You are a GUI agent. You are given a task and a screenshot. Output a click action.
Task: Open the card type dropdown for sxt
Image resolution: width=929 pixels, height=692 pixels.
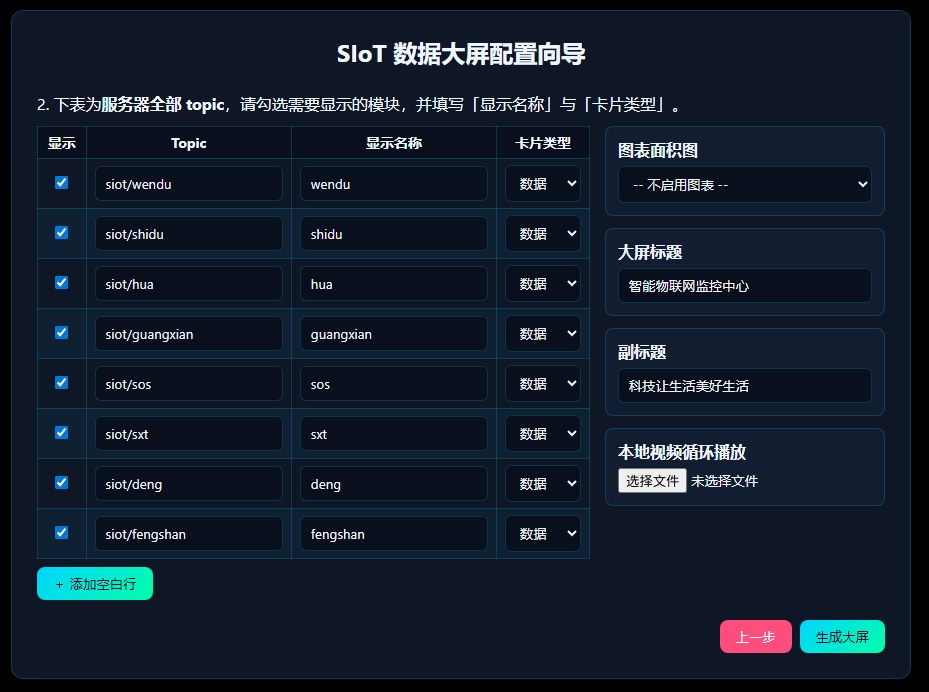[542, 433]
